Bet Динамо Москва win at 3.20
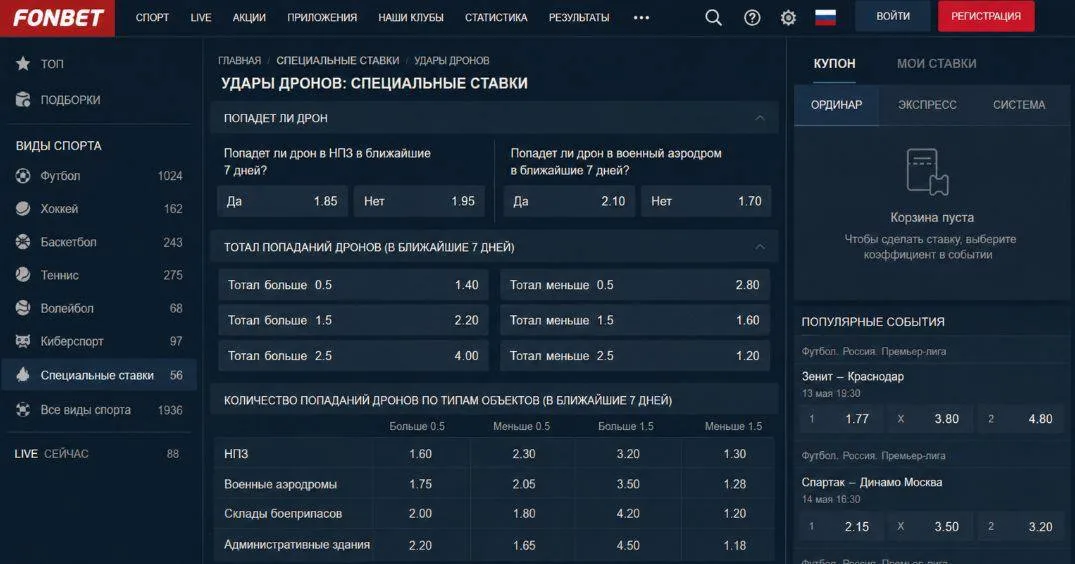 coord(1021,526)
